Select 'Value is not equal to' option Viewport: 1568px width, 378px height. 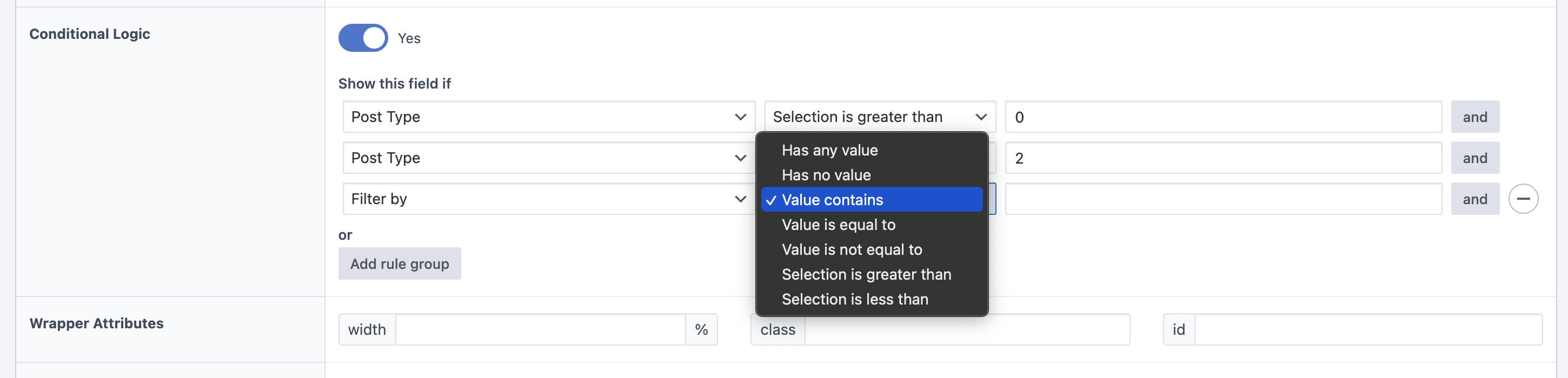coord(852,249)
